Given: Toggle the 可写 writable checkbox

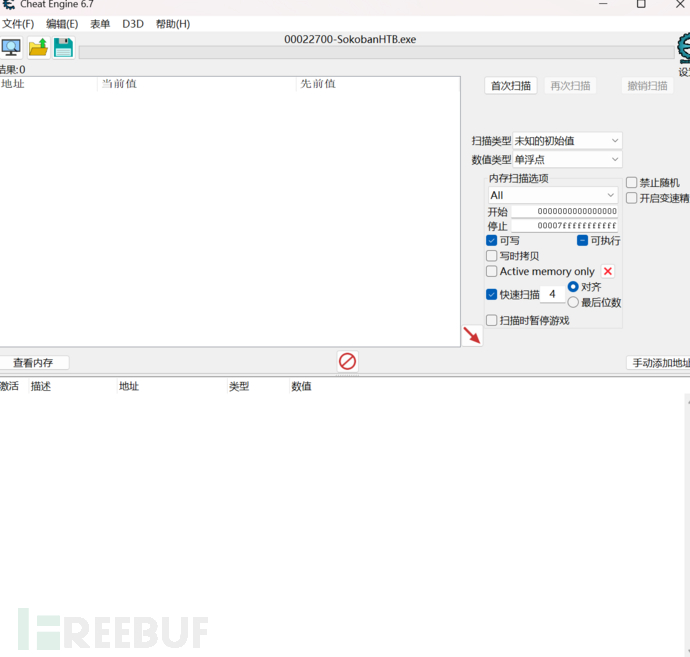Looking at the screenshot, I should pyautogui.click(x=492, y=241).
